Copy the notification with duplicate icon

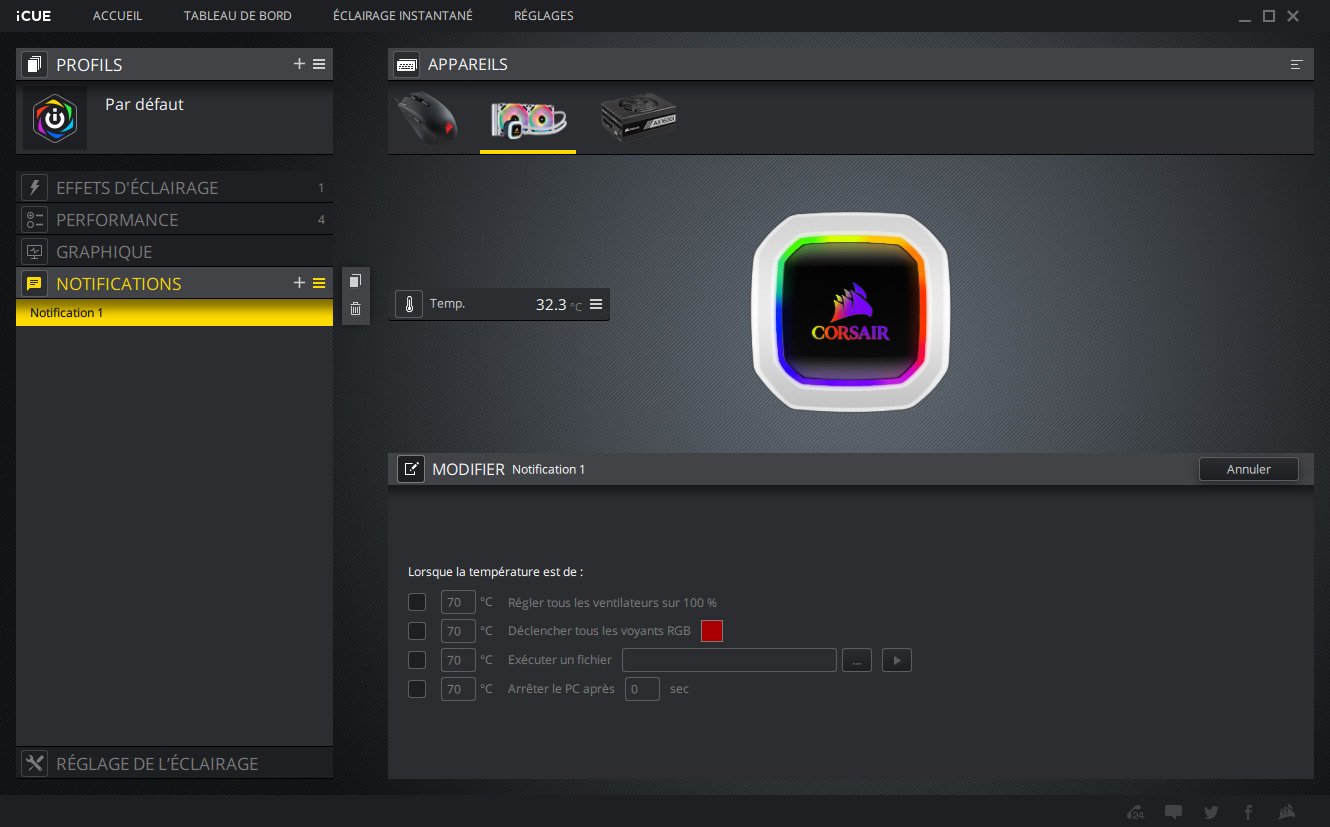355,282
